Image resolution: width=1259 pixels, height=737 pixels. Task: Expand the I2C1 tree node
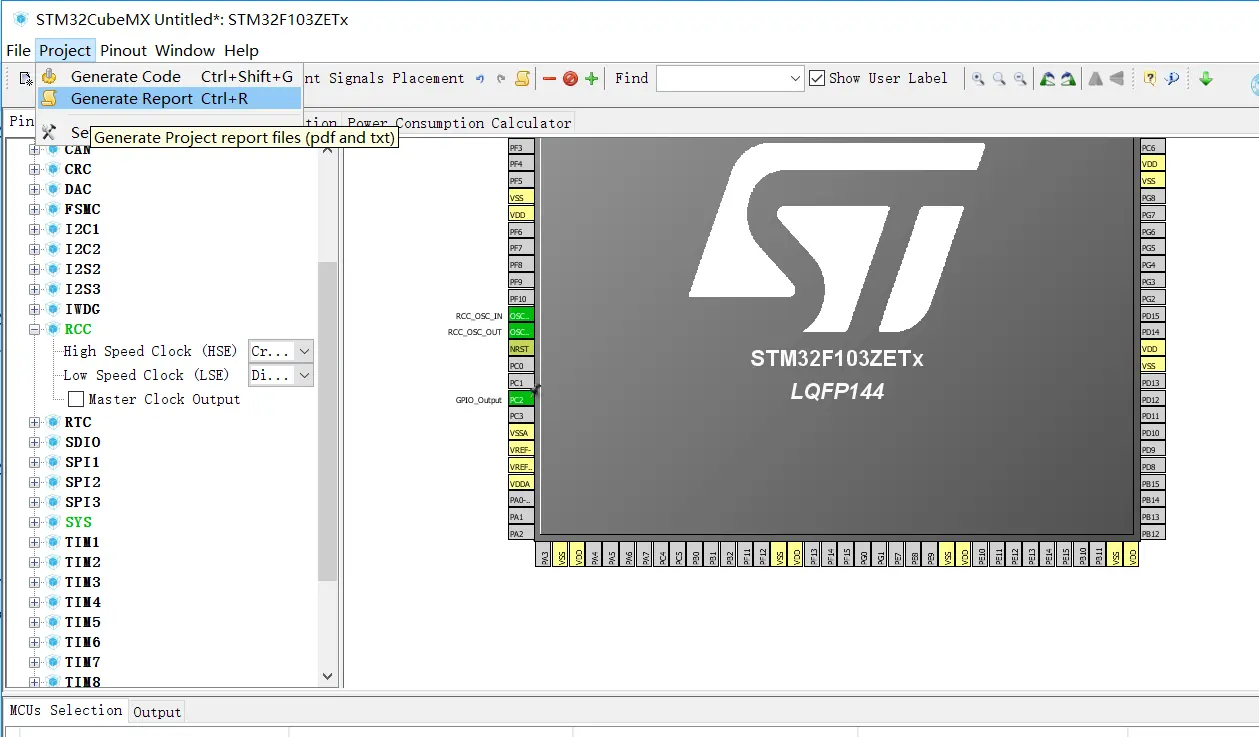point(35,229)
